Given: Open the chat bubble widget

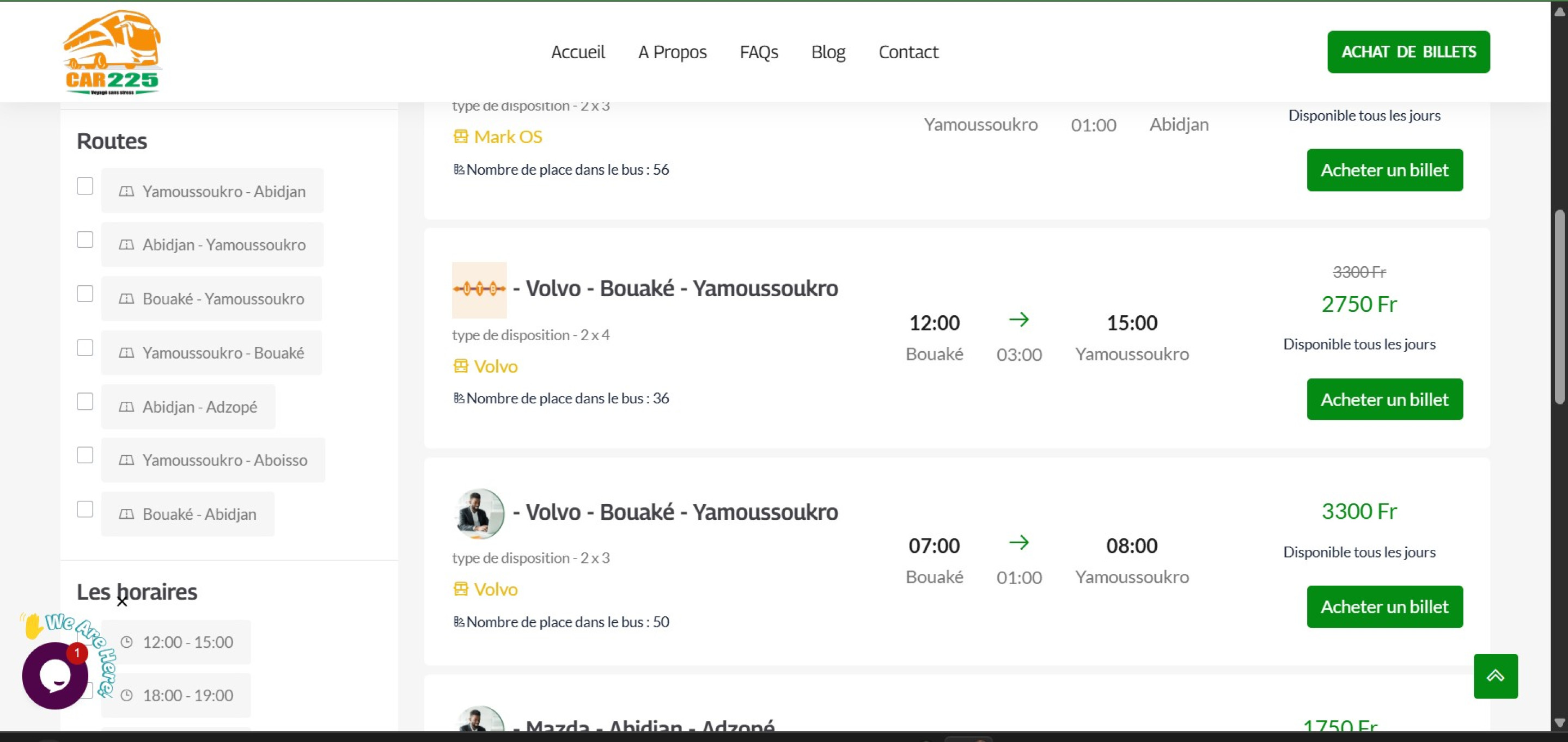Looking at the screenshot, I should [55, 676].
